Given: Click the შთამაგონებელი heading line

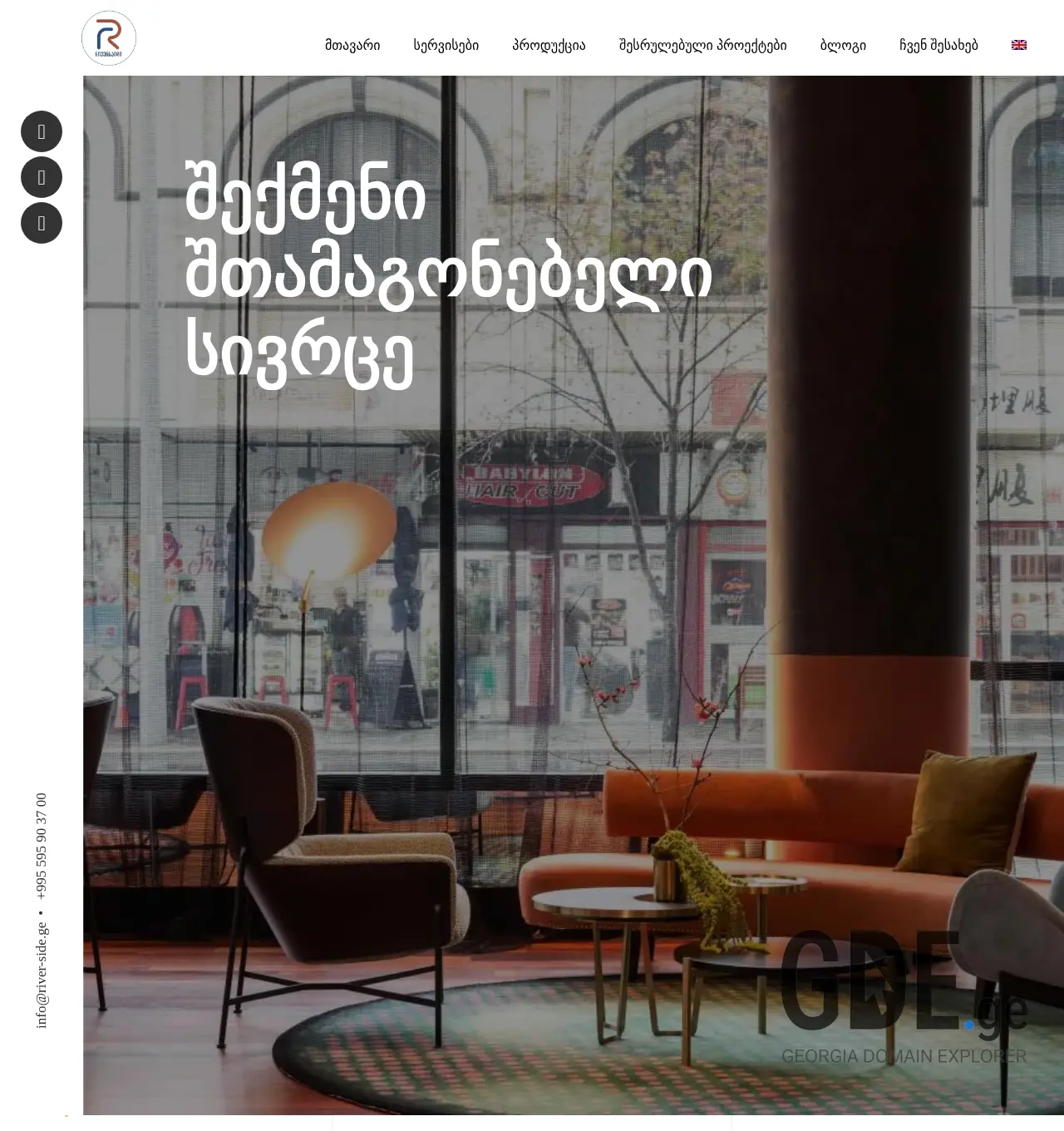Looking at the screenshot, I should tap(448, 275).
